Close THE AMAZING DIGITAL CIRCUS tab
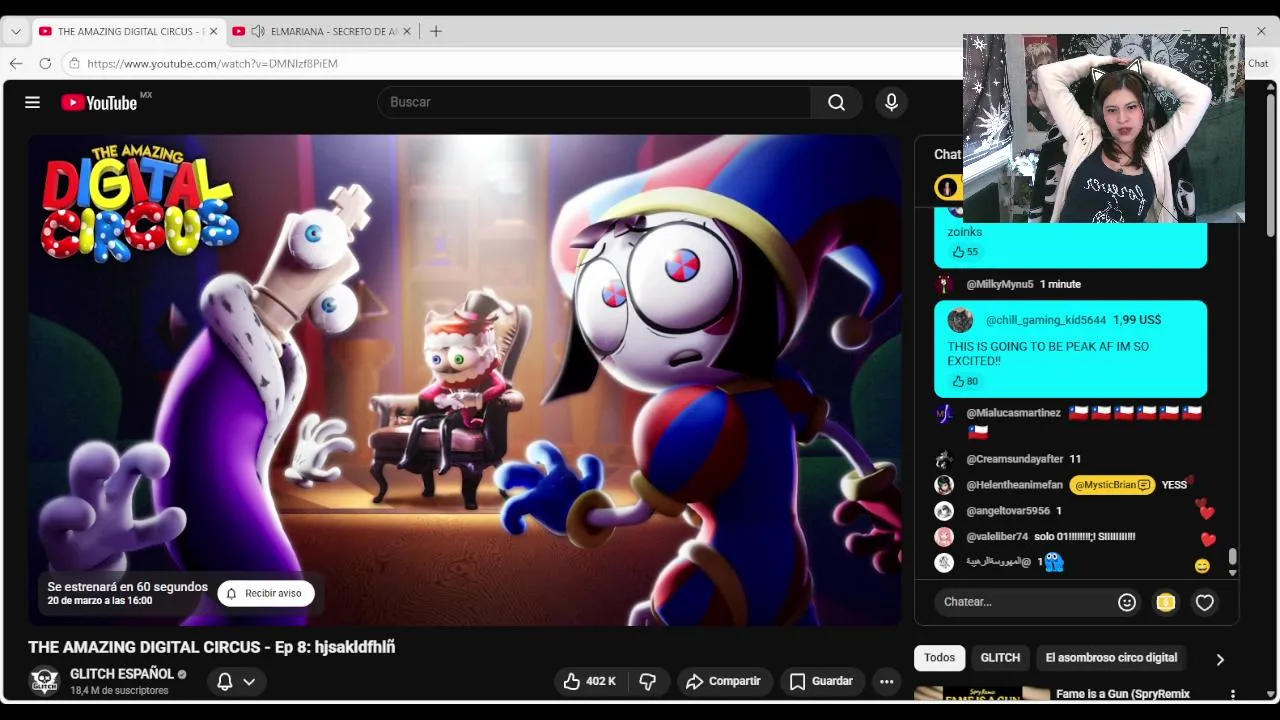1280x720 pixels. pos(213,31)
